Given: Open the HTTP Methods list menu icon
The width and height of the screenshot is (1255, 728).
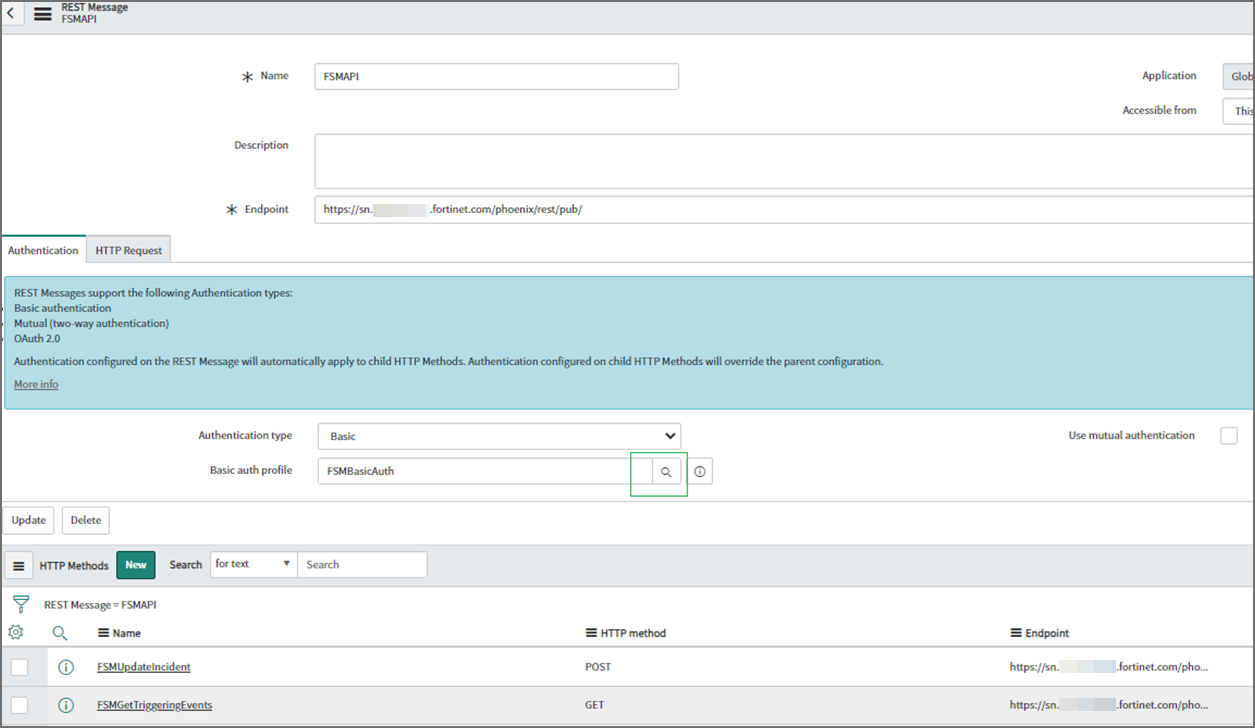Looking at the screenshot, I should 18,566.
